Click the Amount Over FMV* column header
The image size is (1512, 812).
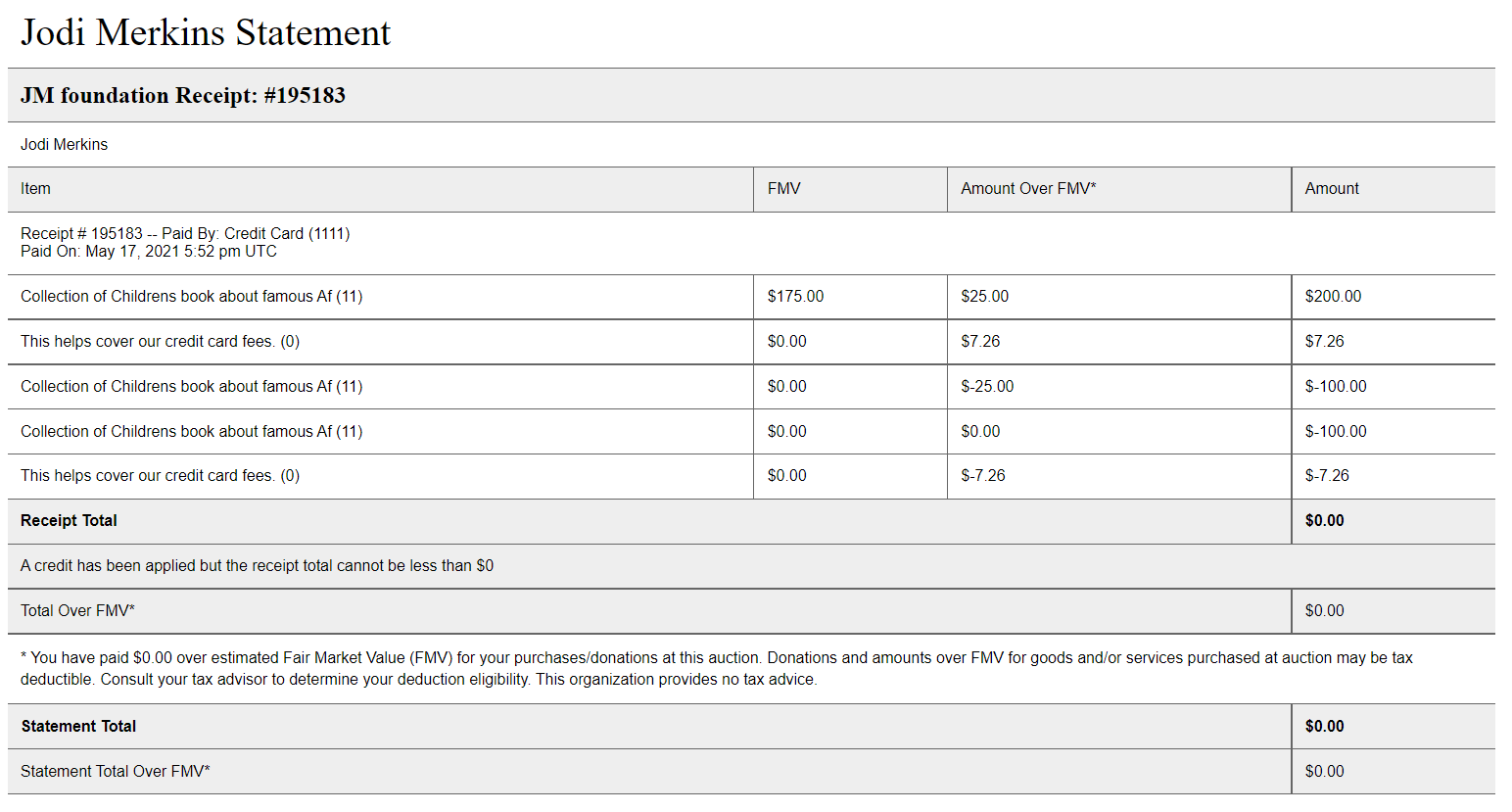[x=1027, y=188]
